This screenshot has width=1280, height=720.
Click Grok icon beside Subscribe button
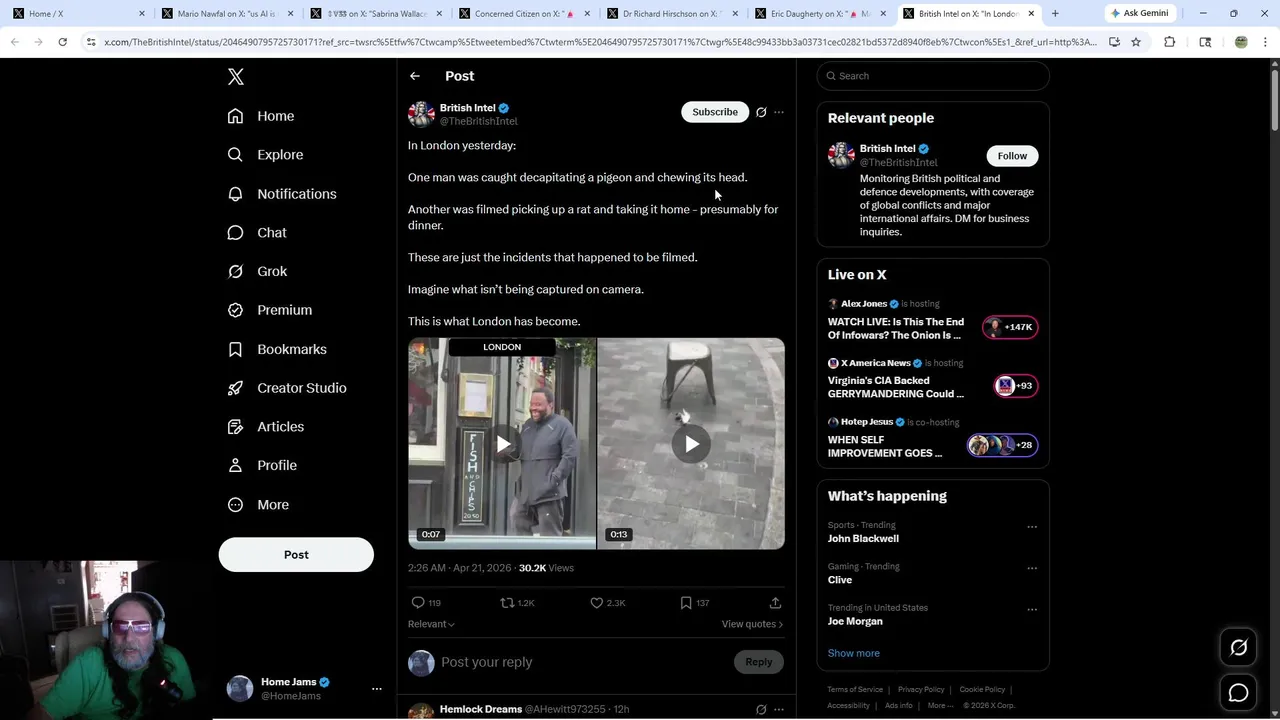click(761, 112)
